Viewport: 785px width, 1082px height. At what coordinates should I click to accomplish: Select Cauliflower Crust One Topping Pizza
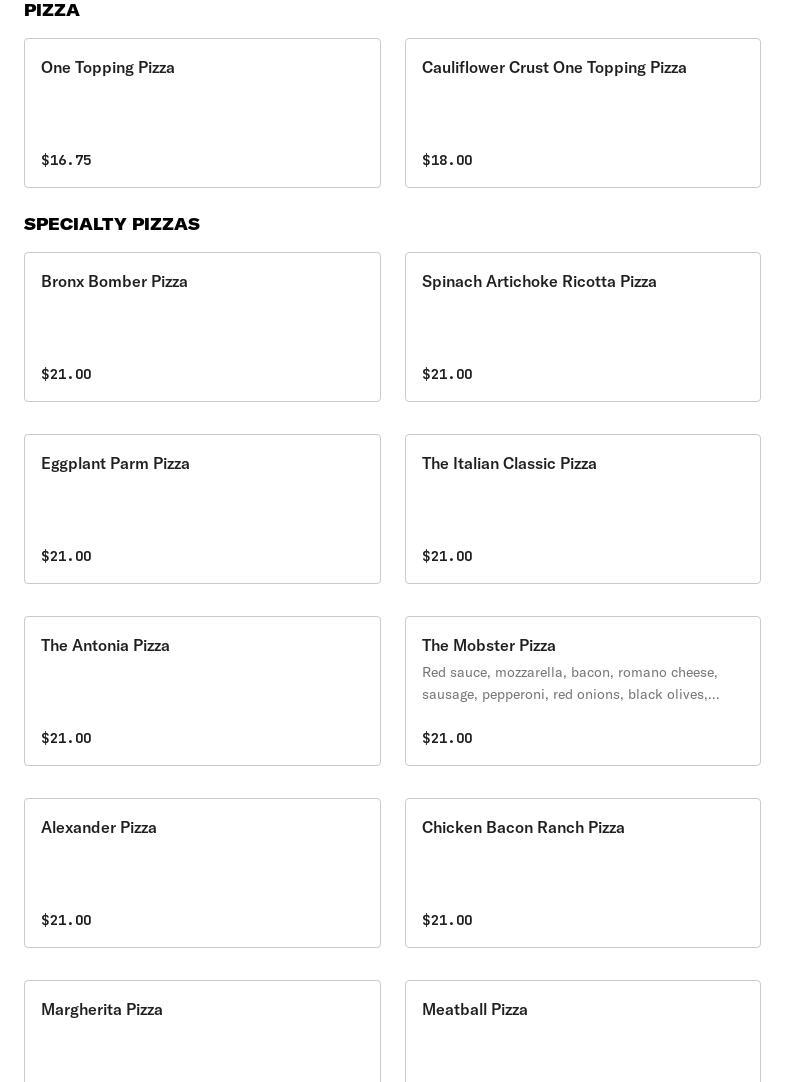582,112
